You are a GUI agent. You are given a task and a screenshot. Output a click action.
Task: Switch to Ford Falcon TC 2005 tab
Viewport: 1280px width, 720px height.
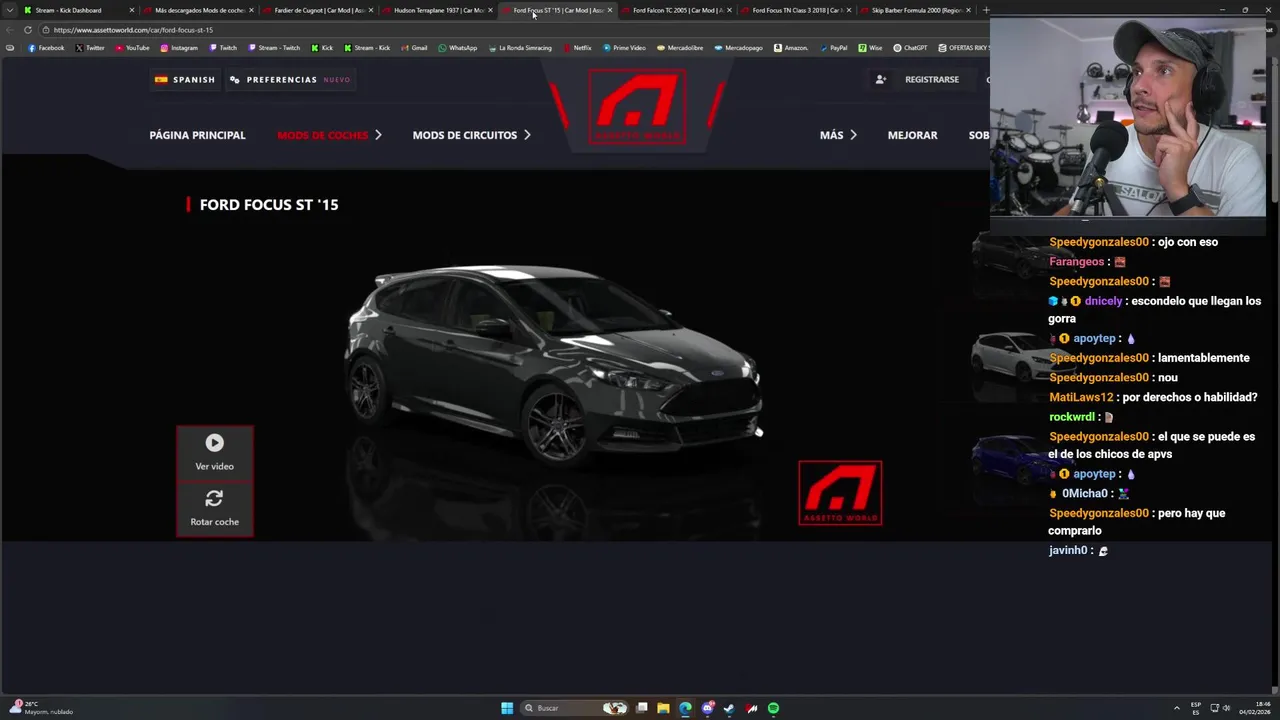pos(676,10)
